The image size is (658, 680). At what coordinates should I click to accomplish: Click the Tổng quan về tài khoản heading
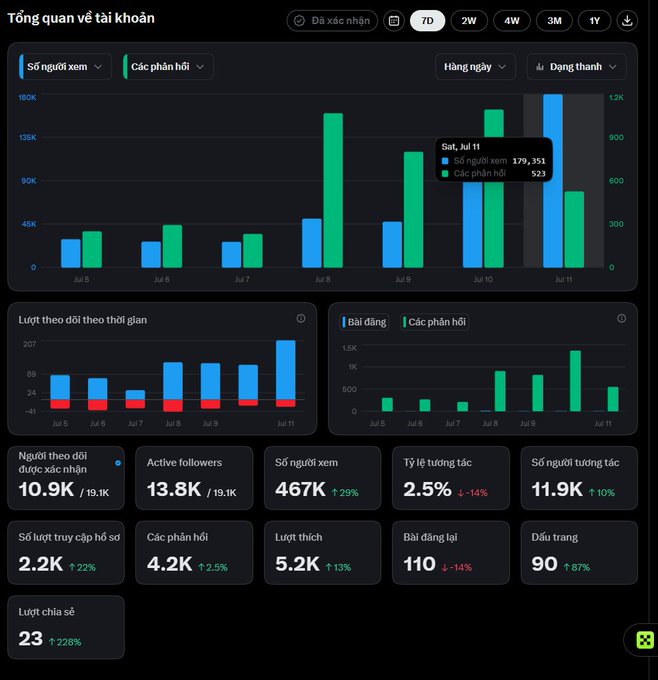pos(81,18)
